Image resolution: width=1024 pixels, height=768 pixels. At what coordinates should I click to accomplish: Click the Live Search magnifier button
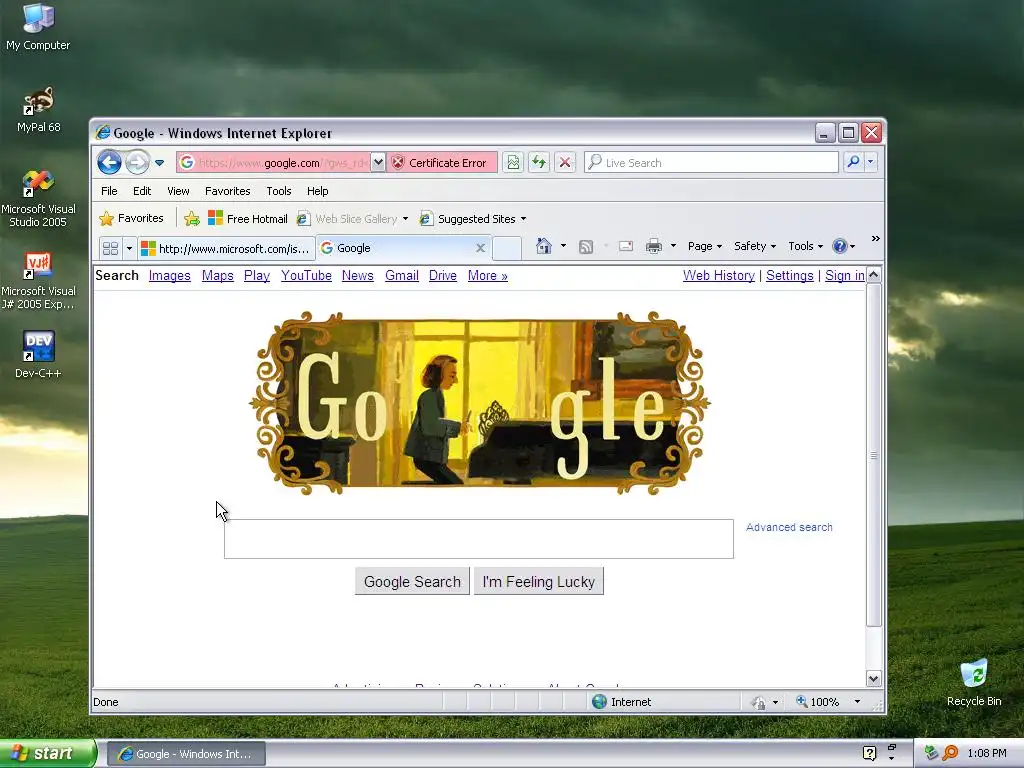click(853, 162)
